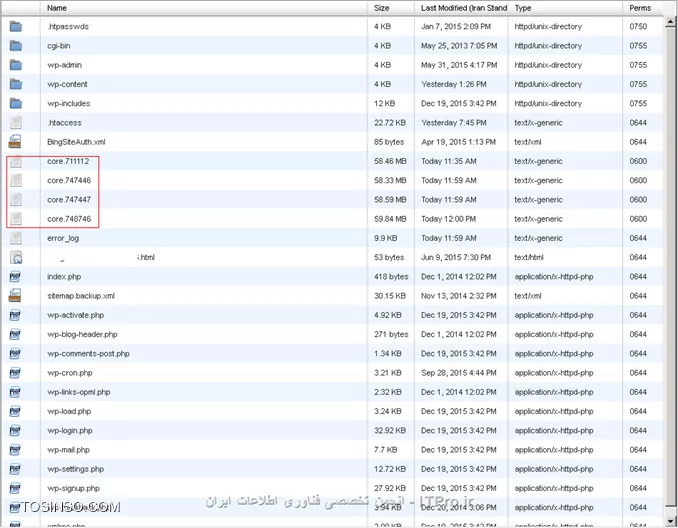Select the .htaccess file name
This screenshot has width=678, height=528.
pyautogui.click(x=64, y=123)
